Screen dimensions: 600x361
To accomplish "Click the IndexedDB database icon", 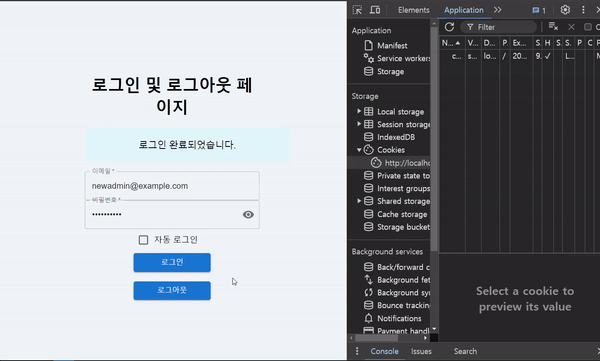I will point(368,137).
